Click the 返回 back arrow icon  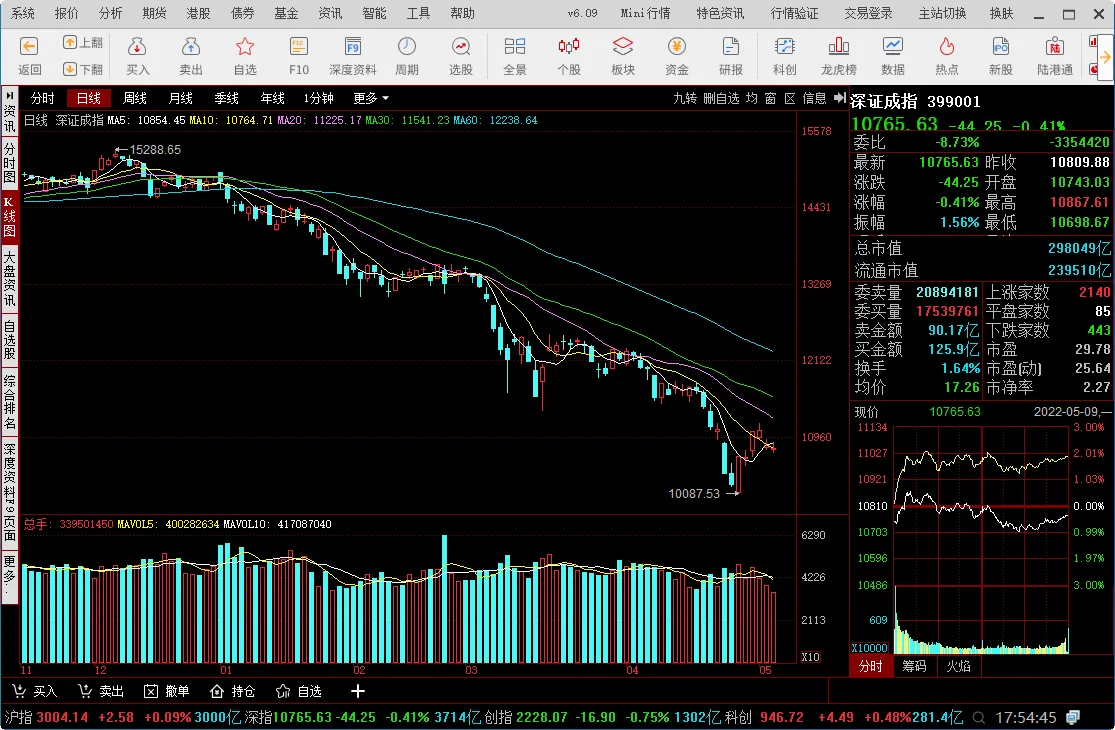tap(29, 47)
